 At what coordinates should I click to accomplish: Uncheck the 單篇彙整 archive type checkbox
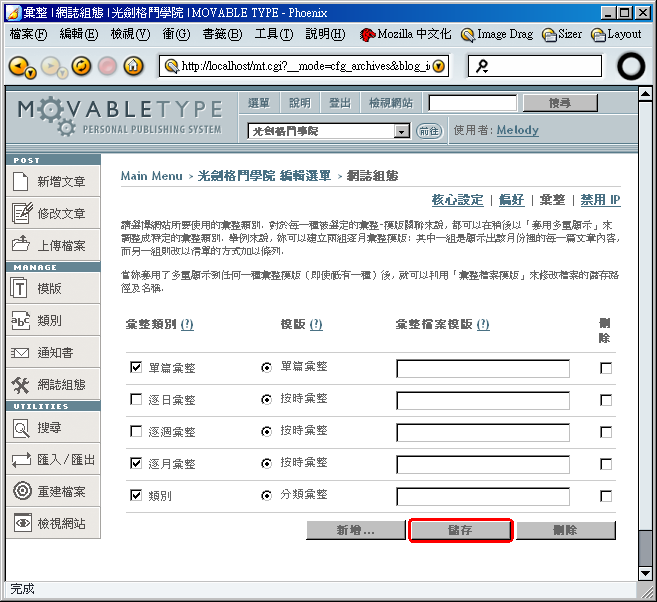(x=136, y=367)
